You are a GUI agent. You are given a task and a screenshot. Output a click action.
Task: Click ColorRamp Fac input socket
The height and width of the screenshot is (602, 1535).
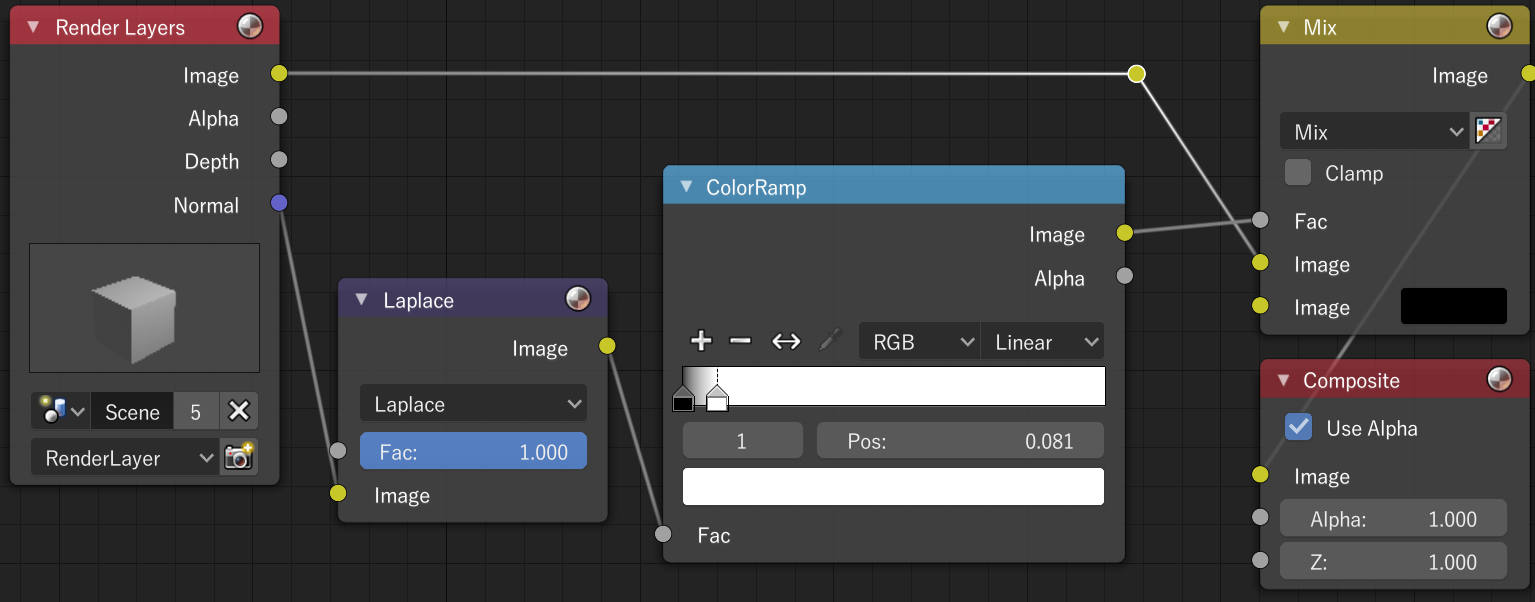pos(663,534)
